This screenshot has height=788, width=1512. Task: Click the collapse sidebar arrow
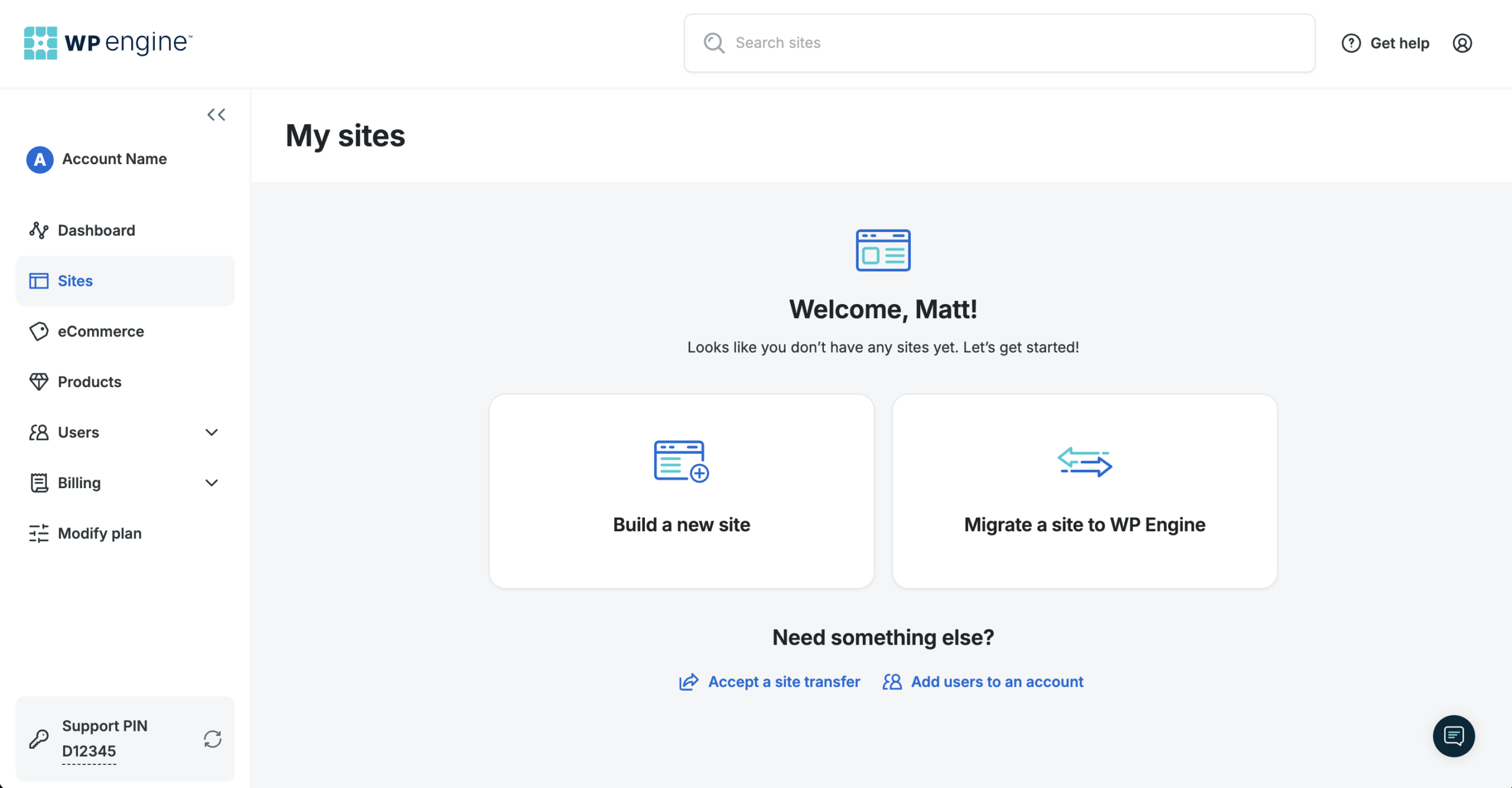216,114
